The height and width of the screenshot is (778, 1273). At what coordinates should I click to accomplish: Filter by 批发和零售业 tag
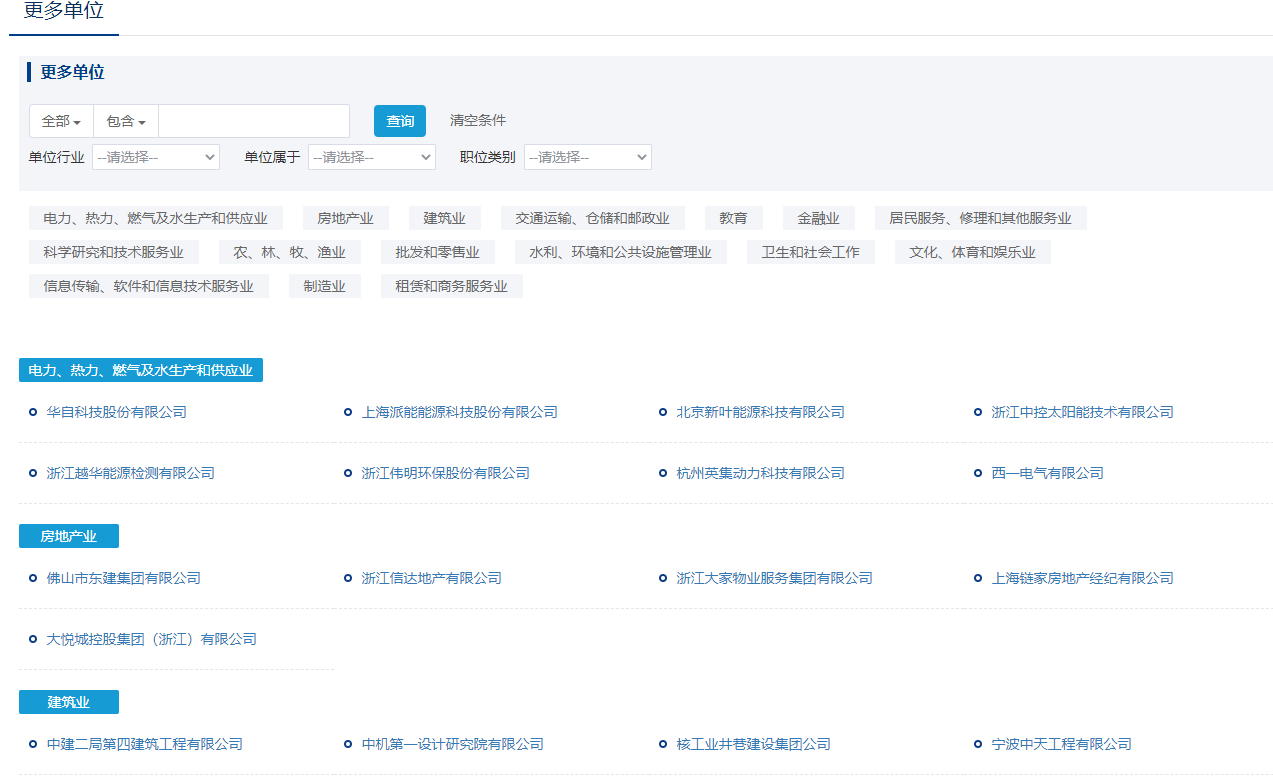point(438,252)
